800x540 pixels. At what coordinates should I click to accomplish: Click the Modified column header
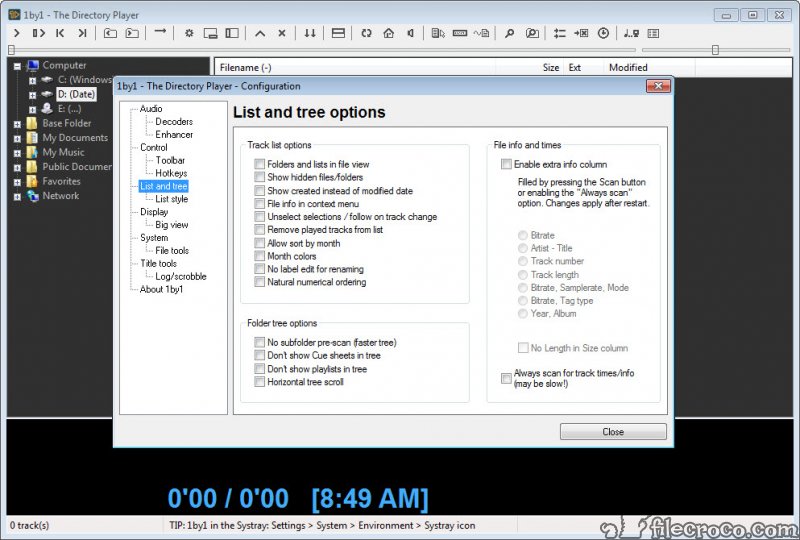click(628, 68)
